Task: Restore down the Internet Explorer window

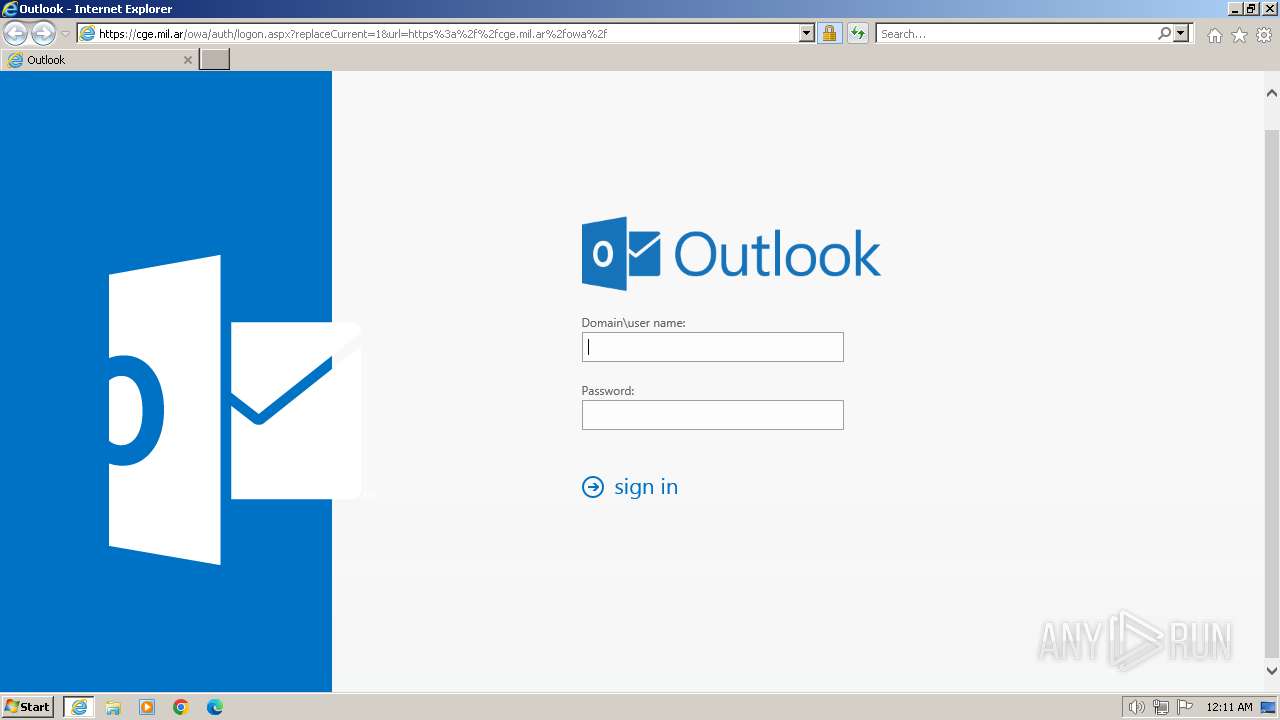Action: 1251,8
